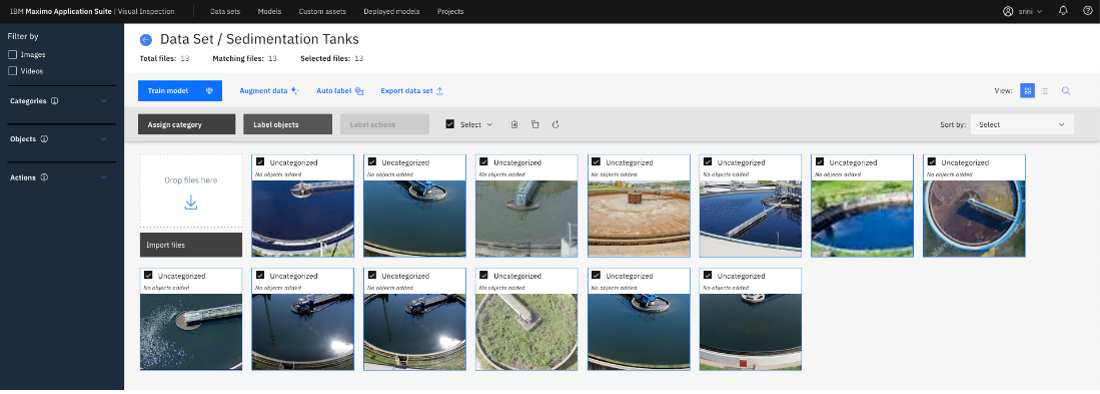
Task: Uncheck the aerial brown circular tank card
Action: 932,162
